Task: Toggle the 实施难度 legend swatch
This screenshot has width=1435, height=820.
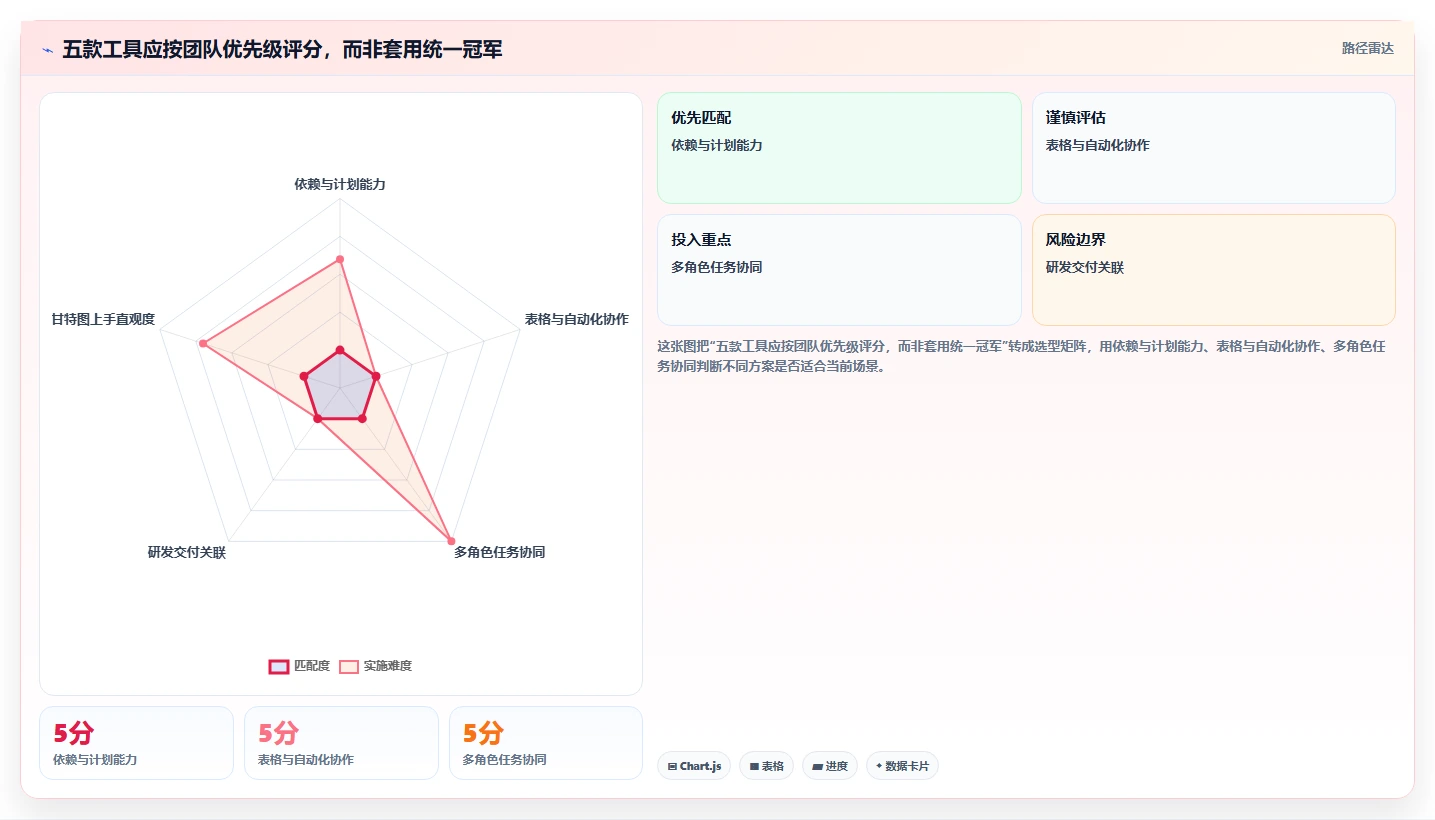Action: (349, 666)
